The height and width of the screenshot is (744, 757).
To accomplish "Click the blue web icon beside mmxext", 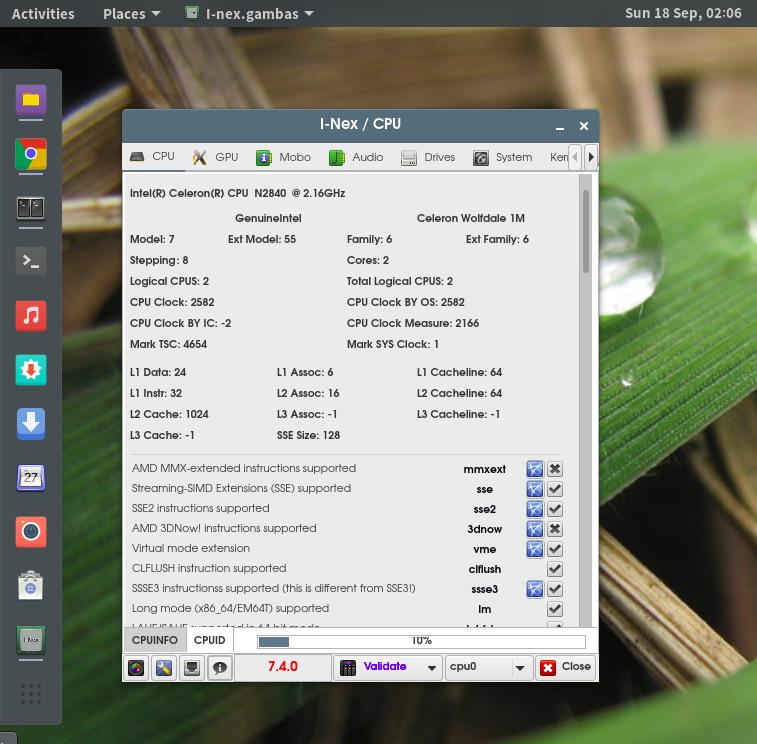I will 535,469.
